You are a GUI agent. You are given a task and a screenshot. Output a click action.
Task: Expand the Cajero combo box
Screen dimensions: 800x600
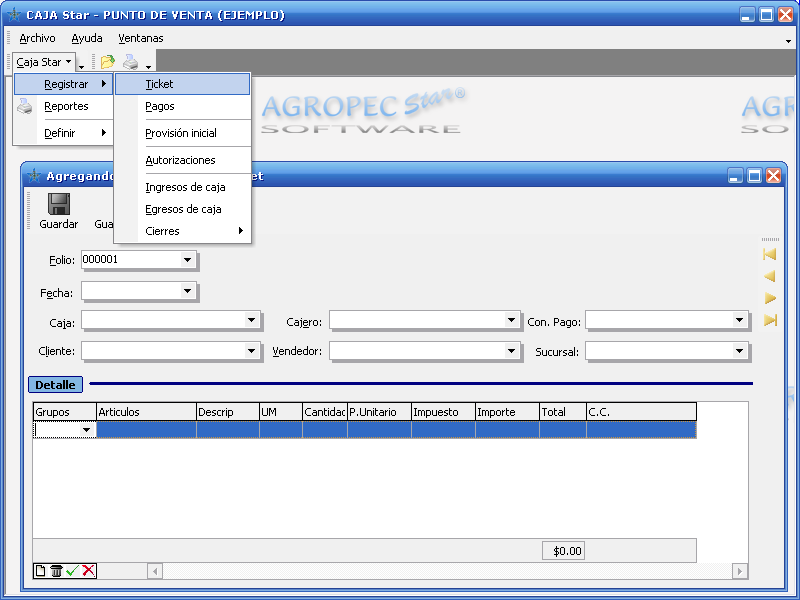(x=511, y=320)
